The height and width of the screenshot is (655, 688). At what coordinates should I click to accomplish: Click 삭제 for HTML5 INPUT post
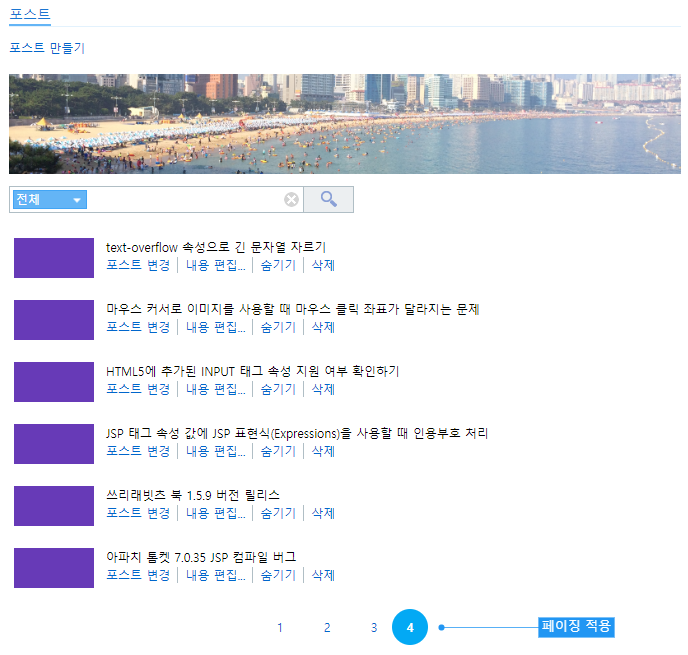(x=323, y=389)
